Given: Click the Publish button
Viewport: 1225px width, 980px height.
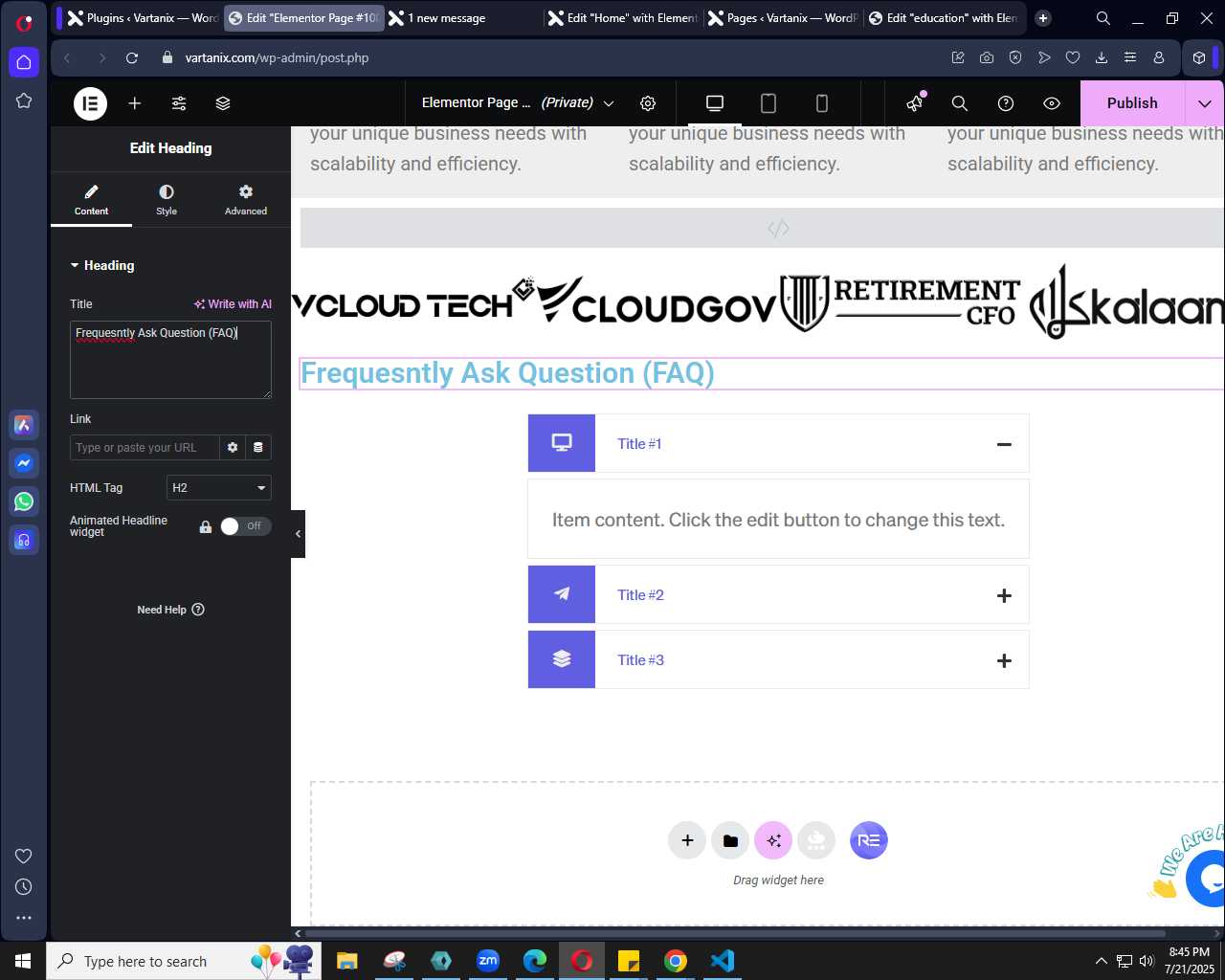Looking at the screenshot, I should (1132, 103).
